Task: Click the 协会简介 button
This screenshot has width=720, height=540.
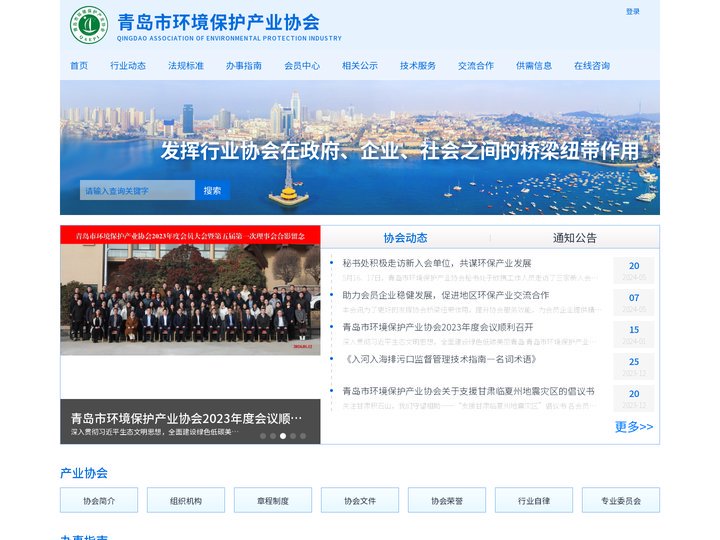Action: click(99, 500)
